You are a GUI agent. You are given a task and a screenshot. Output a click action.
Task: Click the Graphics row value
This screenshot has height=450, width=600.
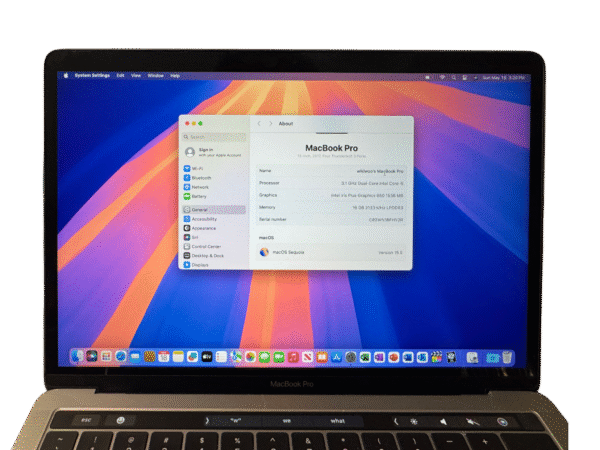pos(367,196)
